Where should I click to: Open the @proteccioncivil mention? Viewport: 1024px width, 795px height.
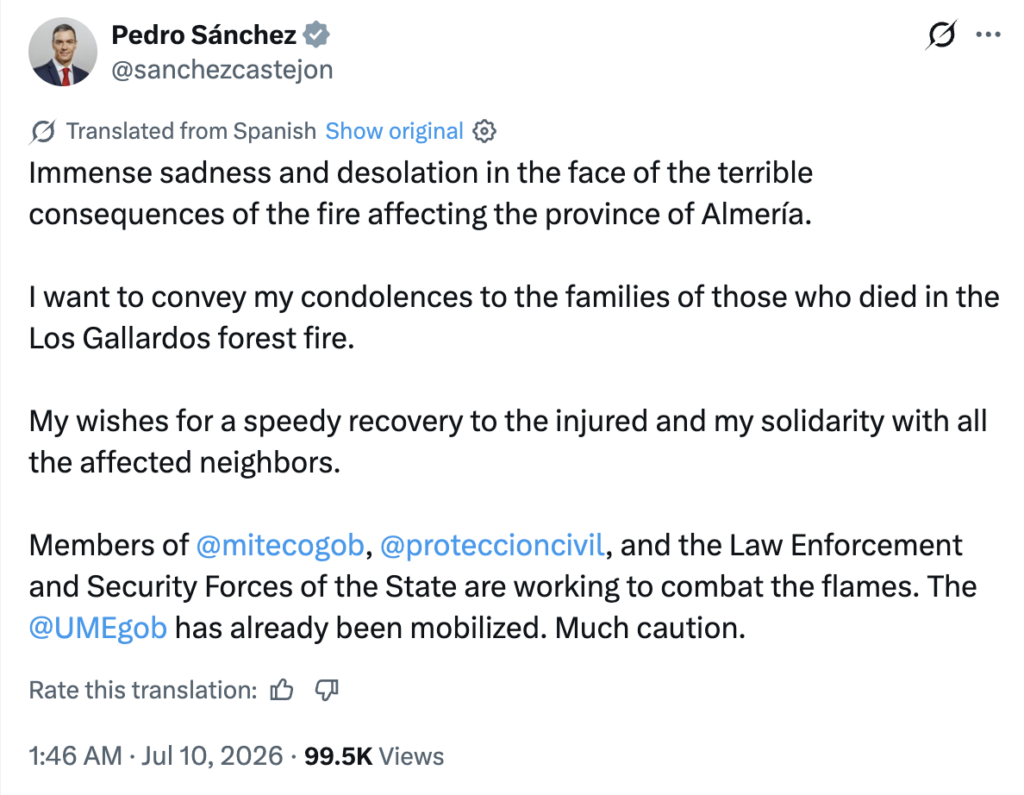tap(492, 545)
